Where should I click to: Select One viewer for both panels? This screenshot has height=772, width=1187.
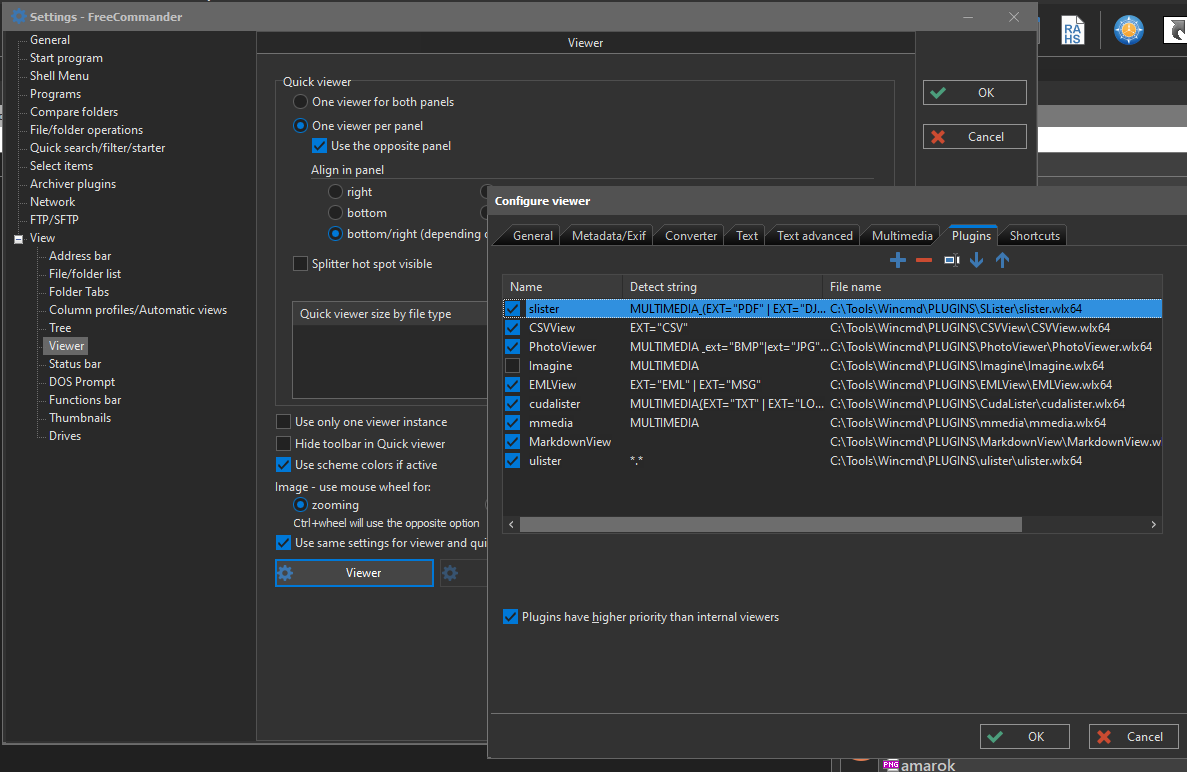point(301,101)
